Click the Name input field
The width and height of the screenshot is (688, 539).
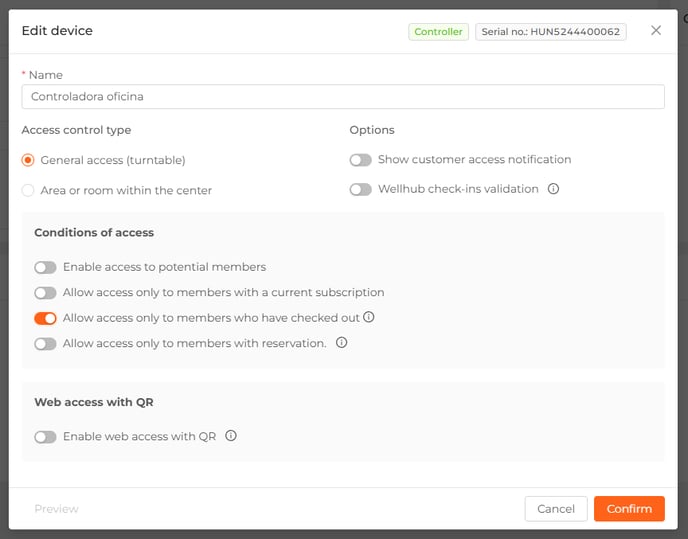click(343, 97)
